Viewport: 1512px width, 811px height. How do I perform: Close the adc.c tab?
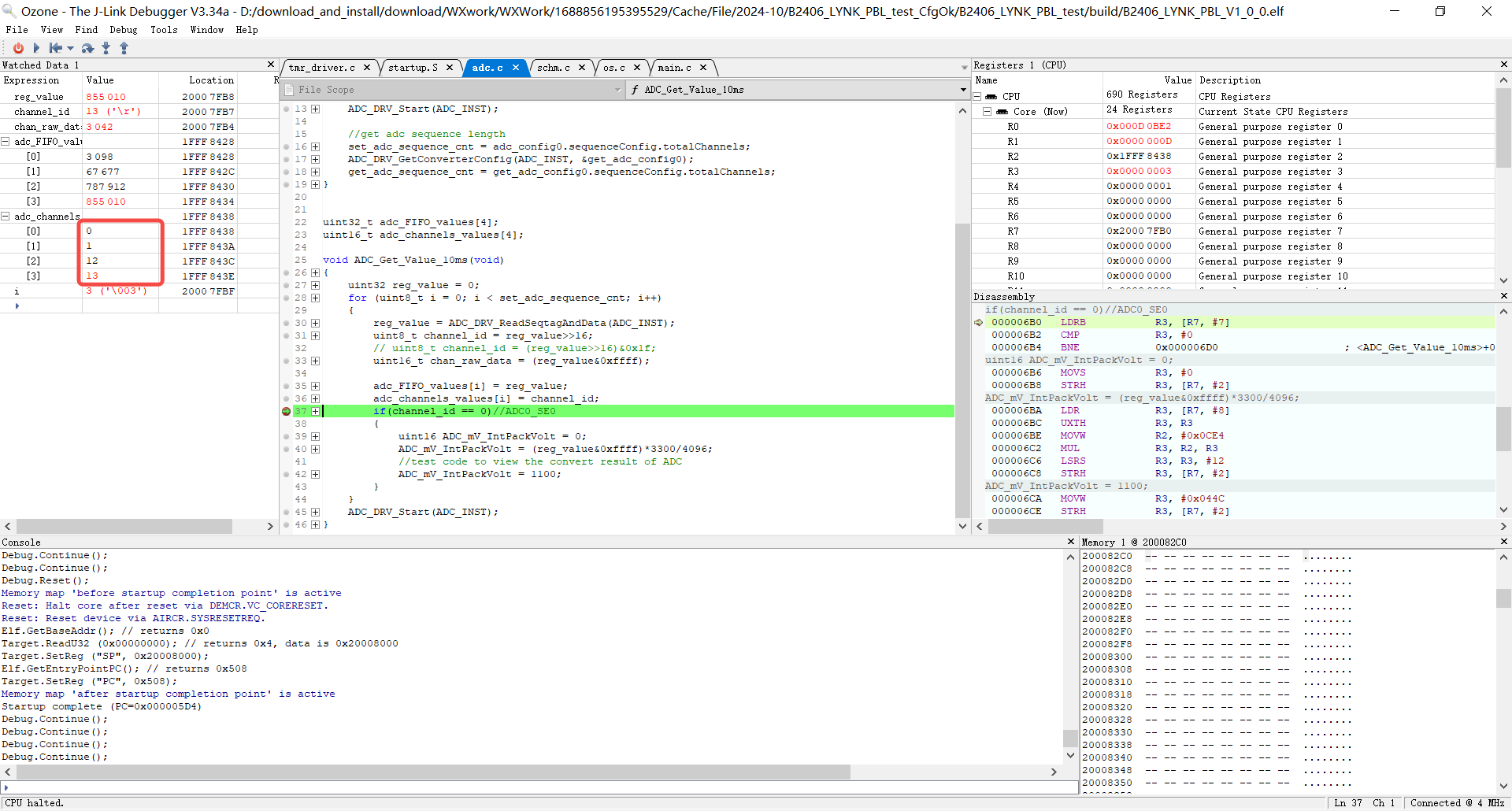(516, 68)
